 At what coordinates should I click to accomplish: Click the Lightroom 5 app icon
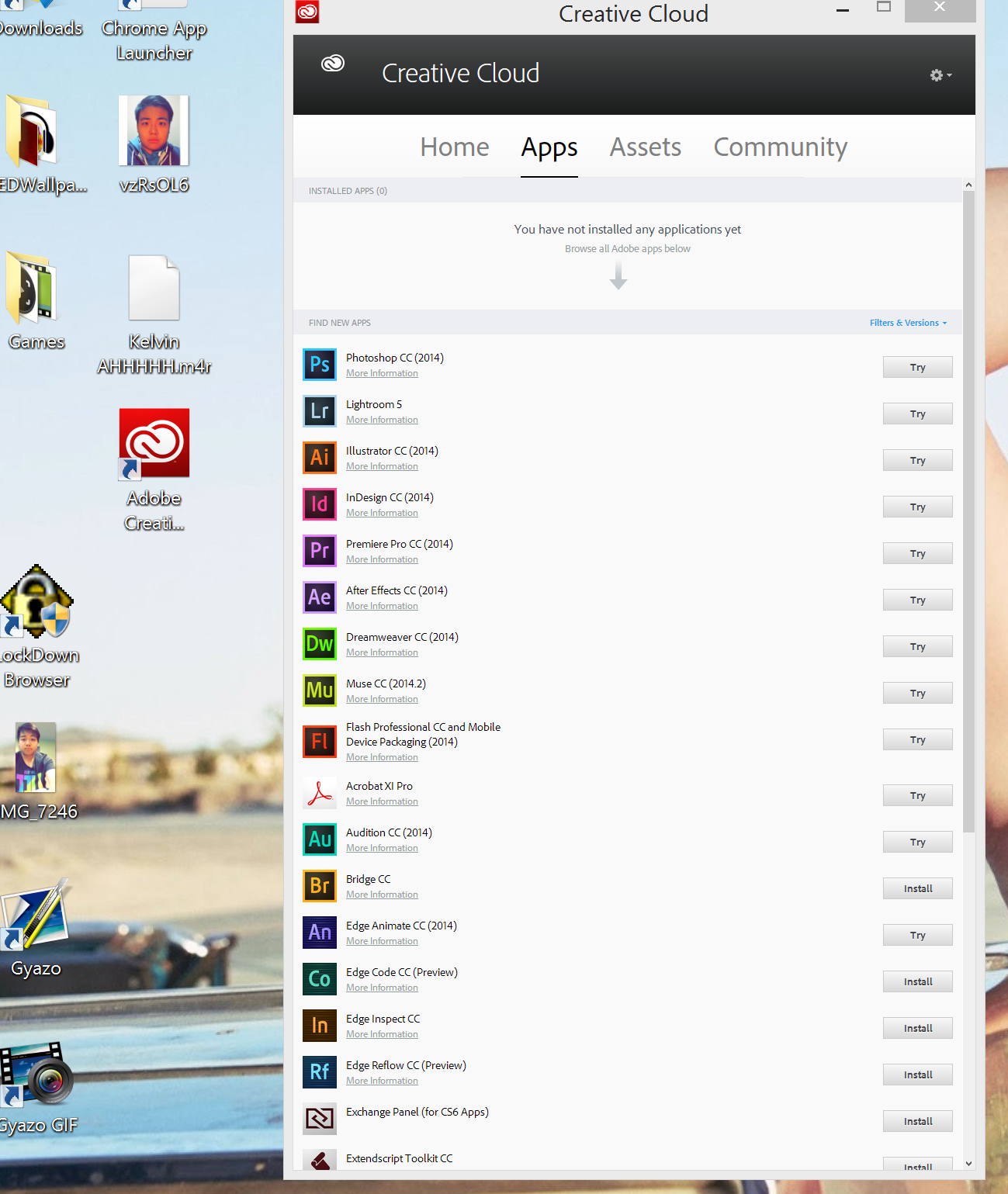(320, 411)
